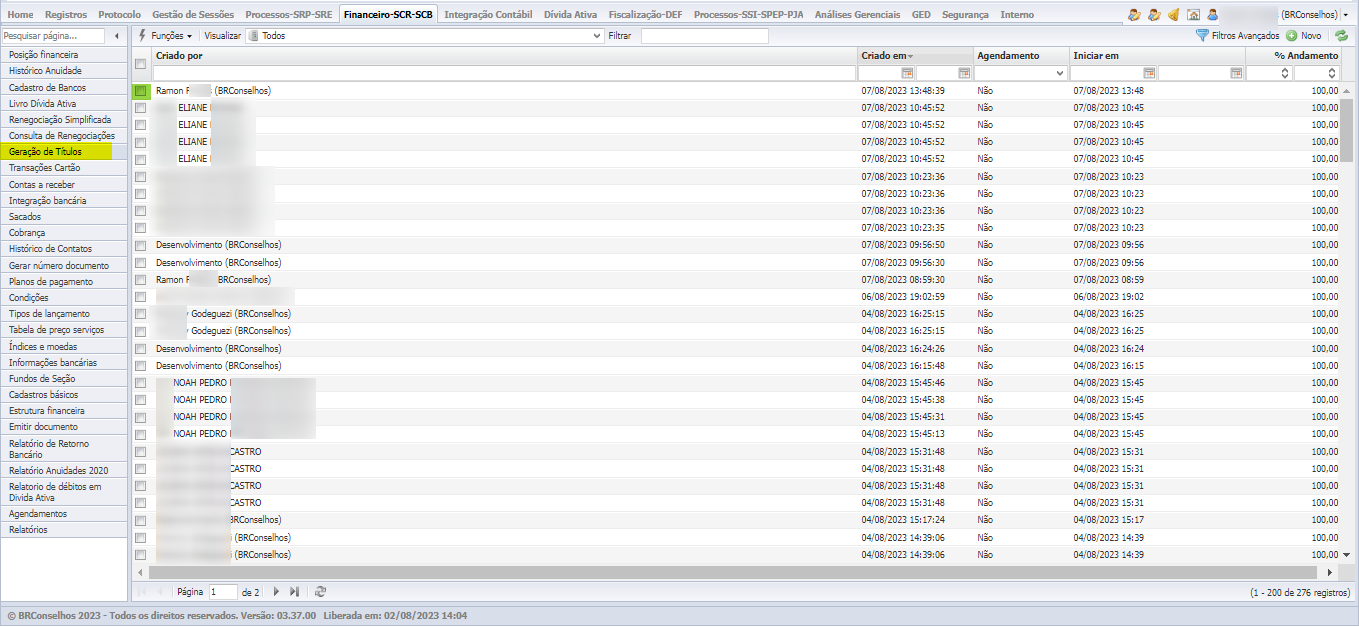The width and height of the screenshot is (1359, 627).
Task: Click the Funções lightning bolt menu
Action: [165, 36]
